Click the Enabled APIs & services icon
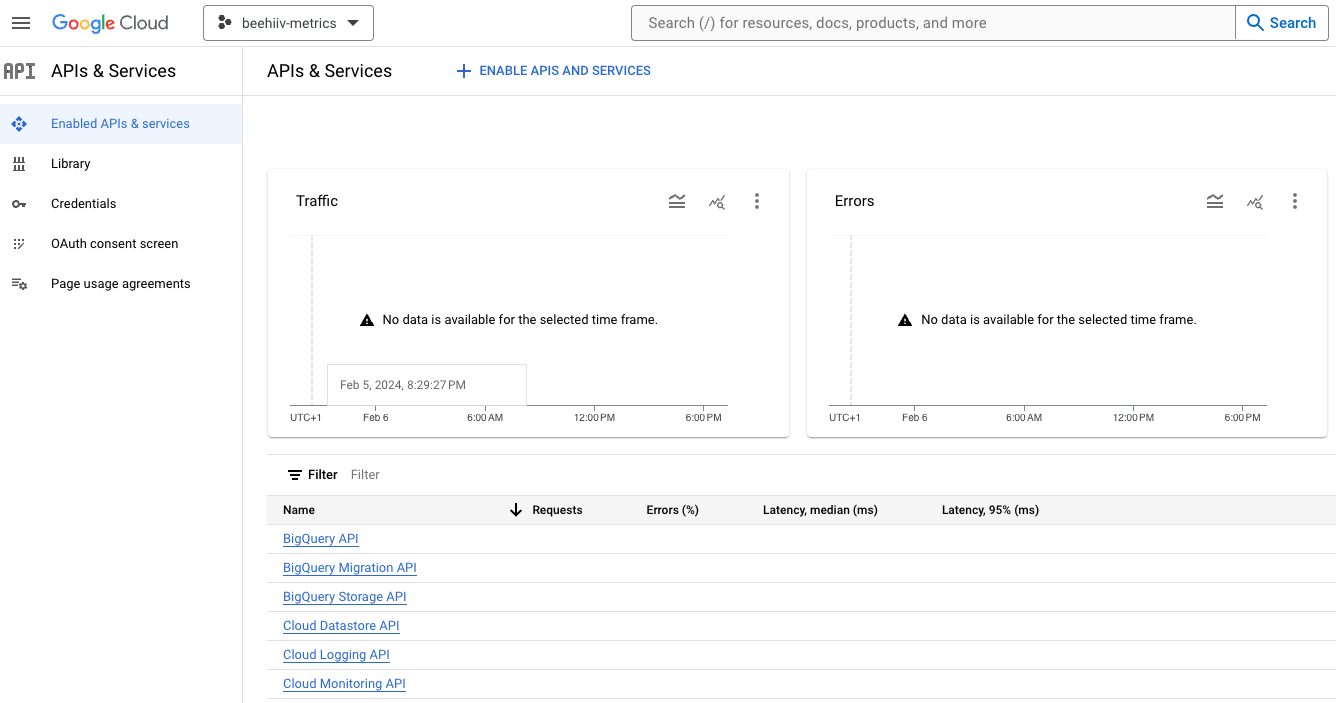 19,124
